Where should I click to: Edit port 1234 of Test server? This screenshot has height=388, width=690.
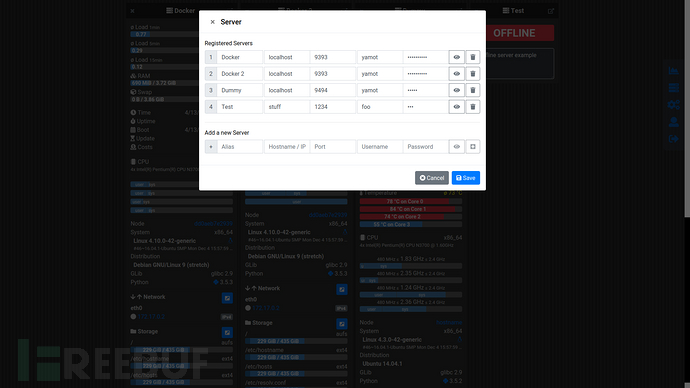pyautogui.click(x=333, y=106)
